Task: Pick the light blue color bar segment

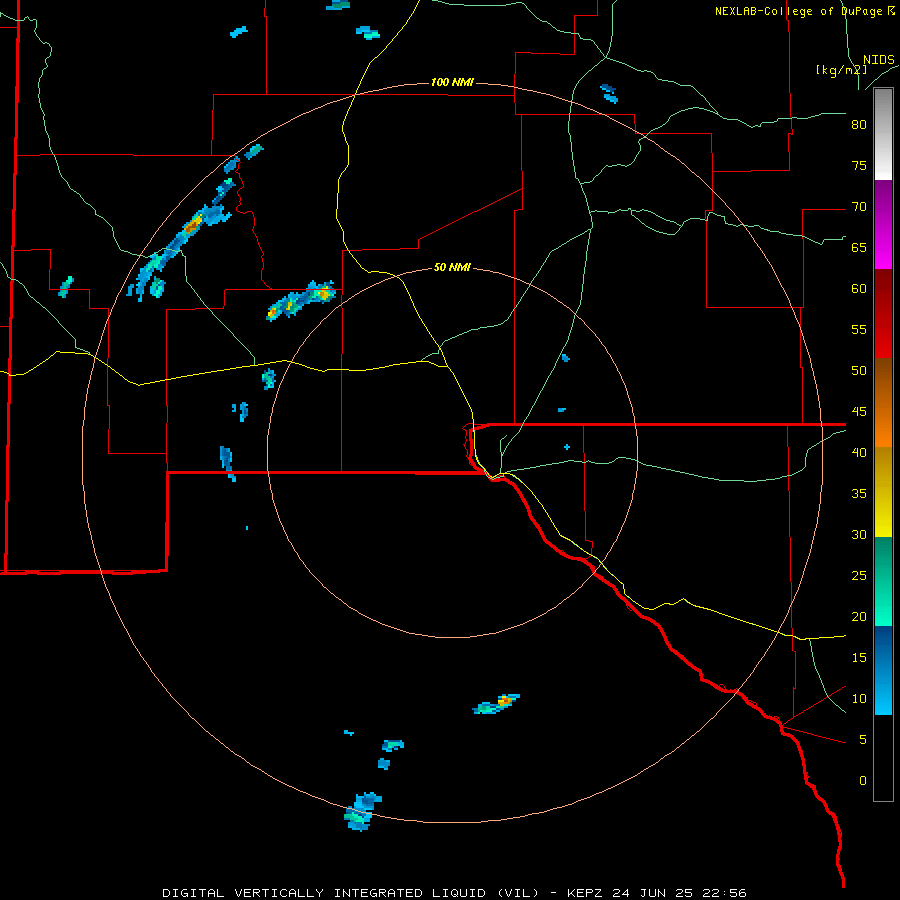Action: (x=883, y=670)
